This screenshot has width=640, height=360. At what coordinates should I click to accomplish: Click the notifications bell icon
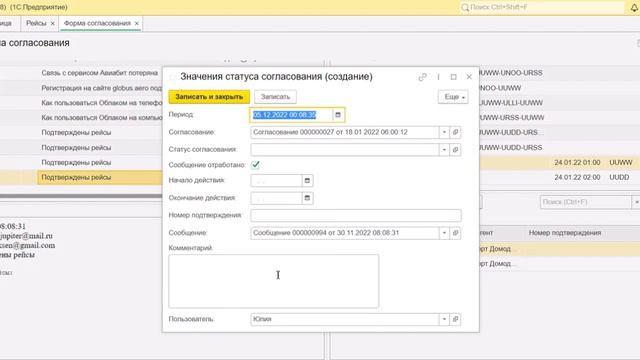(x=634, y=7)
